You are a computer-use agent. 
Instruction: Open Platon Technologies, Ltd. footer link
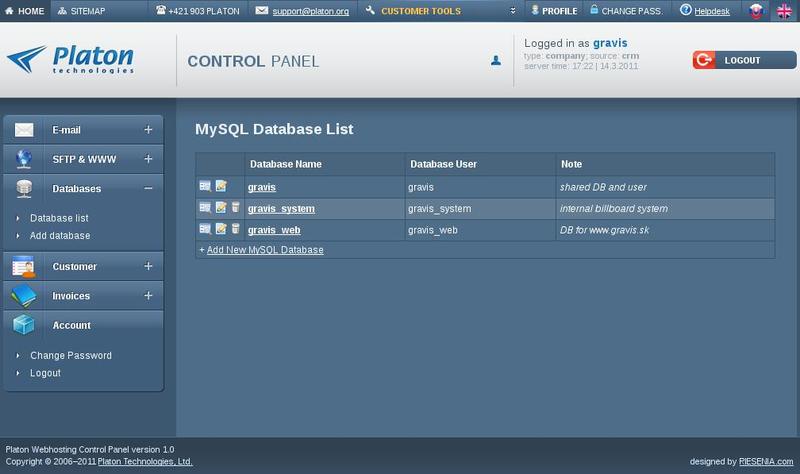tap(145, 462)
